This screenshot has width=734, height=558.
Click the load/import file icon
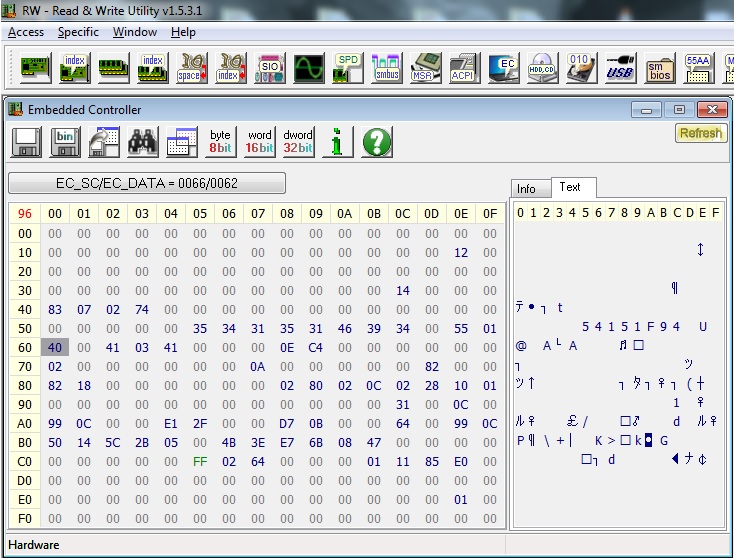click(x=104, y=142)
